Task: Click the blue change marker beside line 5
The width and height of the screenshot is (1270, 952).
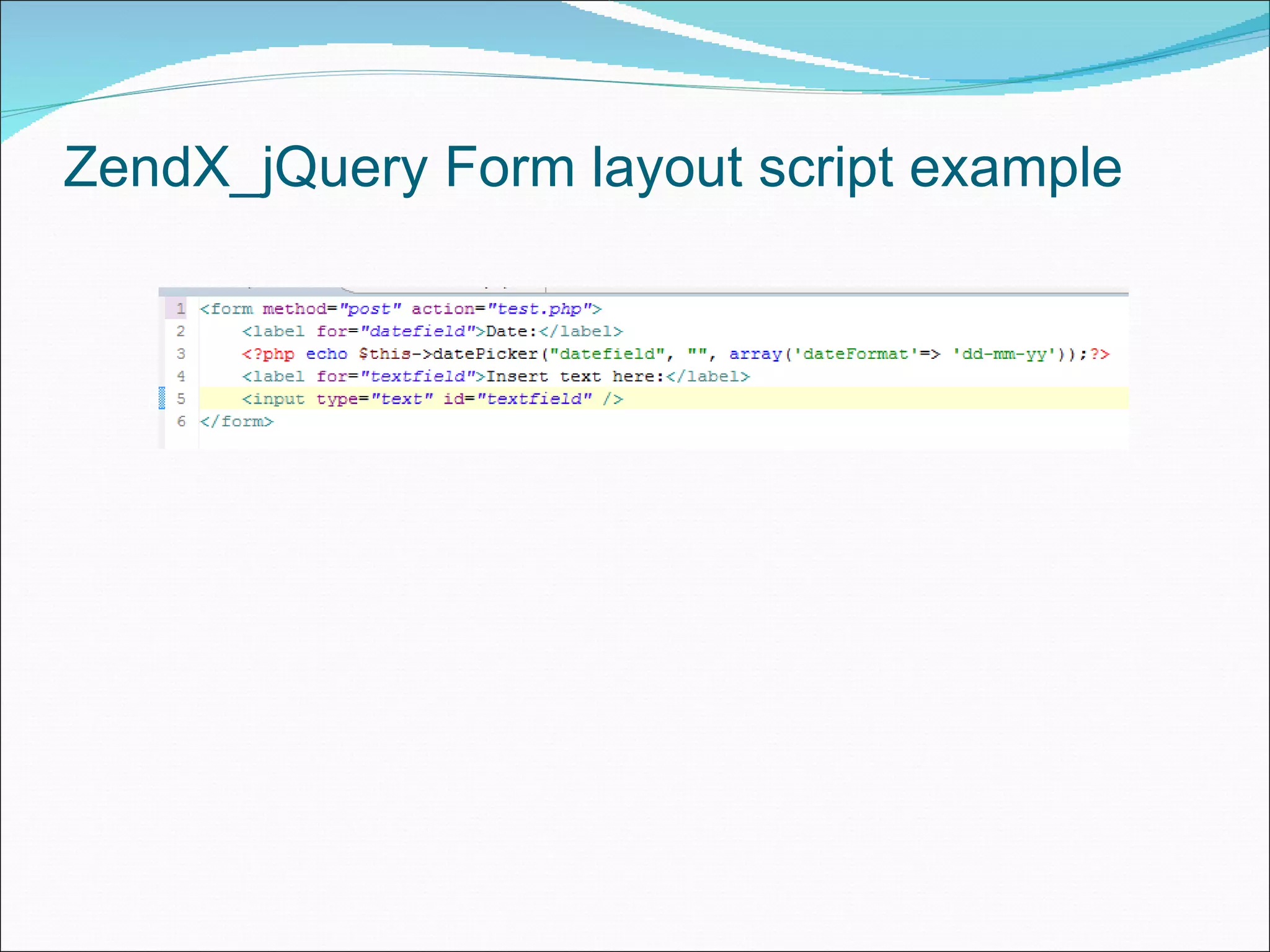Action: 162,398
